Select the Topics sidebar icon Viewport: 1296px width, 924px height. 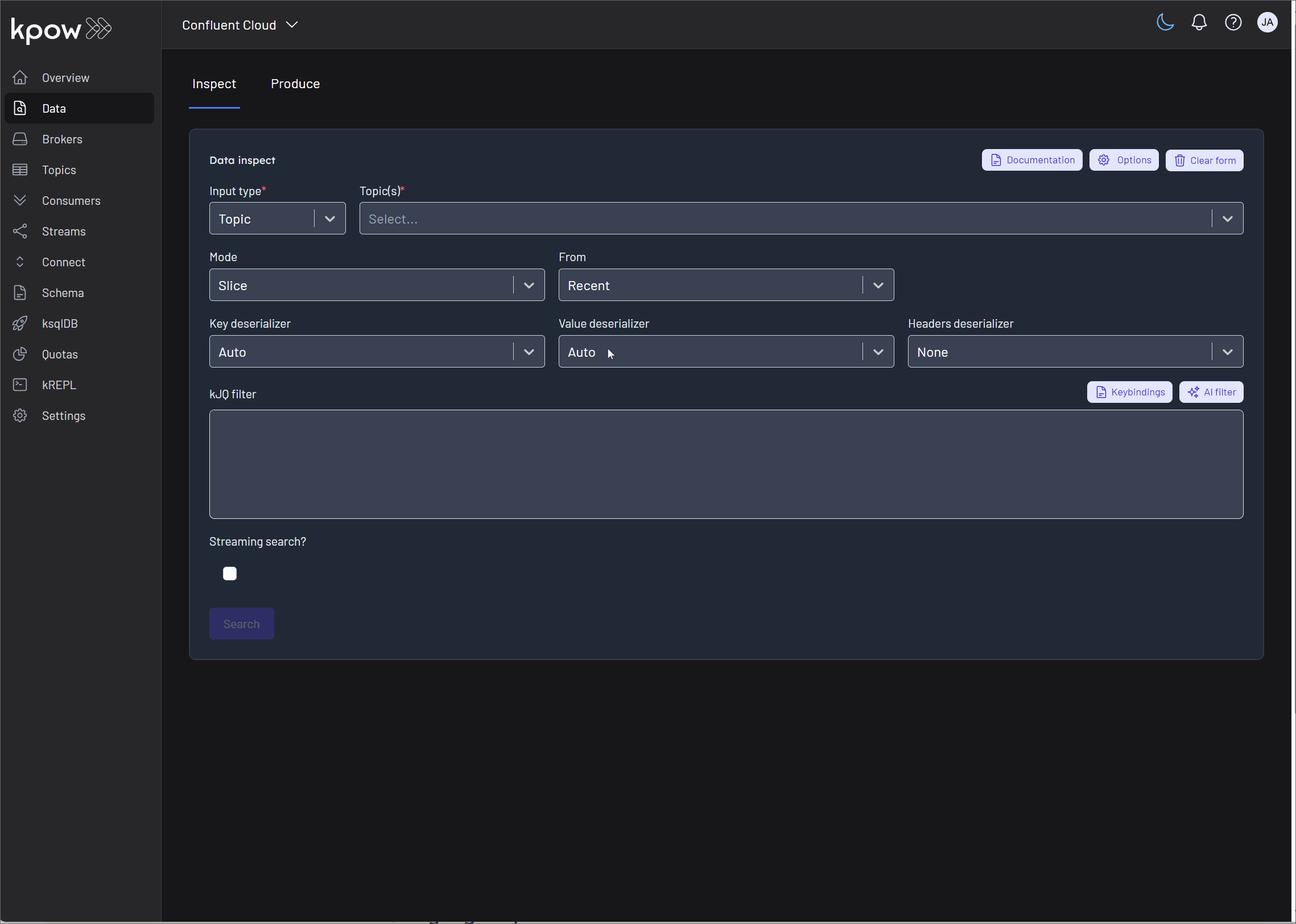click(x=20, y=170)
